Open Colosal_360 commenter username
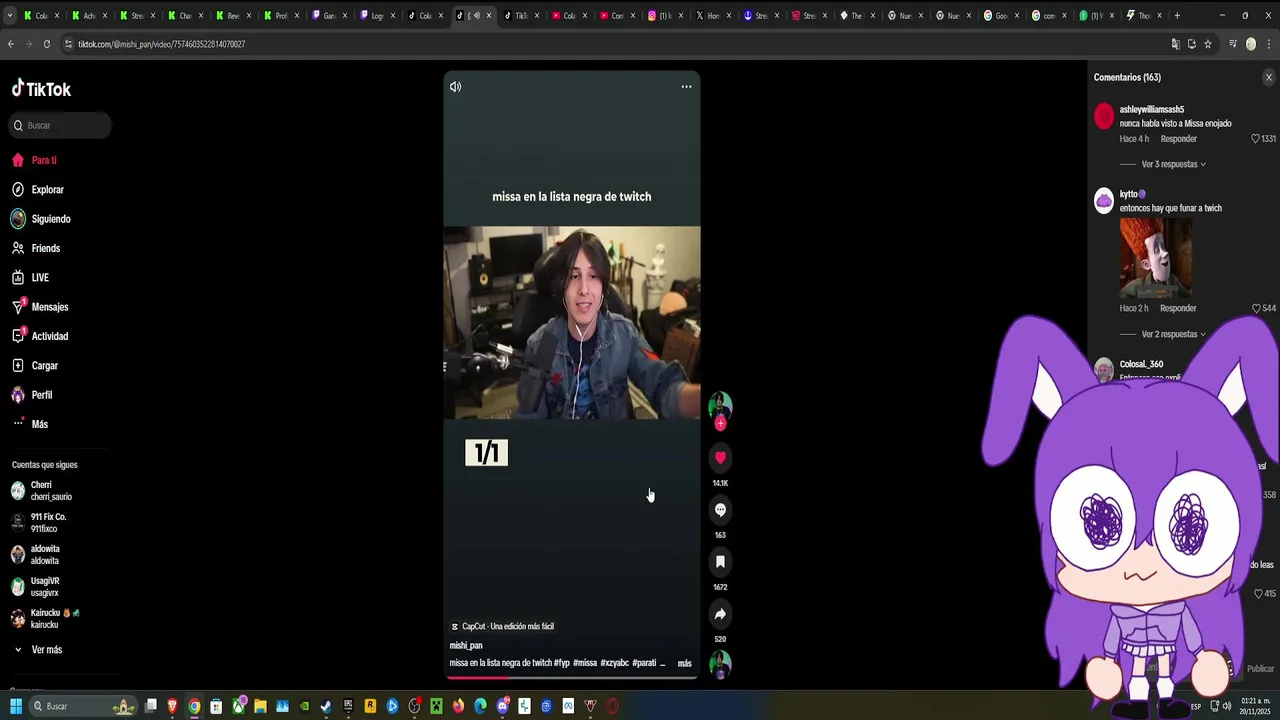1280x720 pixels. tap(1141, 364)
